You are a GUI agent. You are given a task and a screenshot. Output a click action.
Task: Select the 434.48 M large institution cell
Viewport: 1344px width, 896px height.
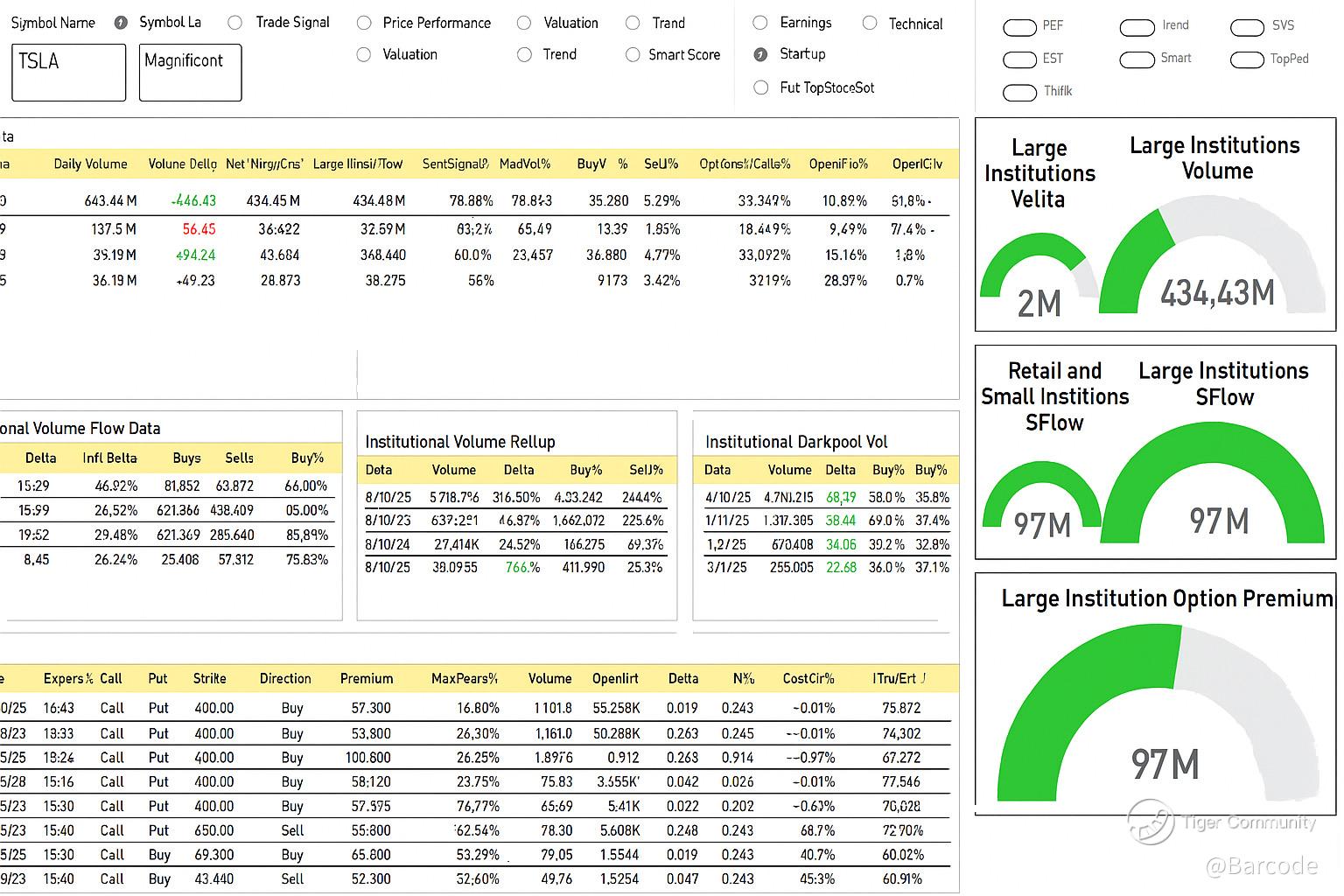tap(379, 200)
